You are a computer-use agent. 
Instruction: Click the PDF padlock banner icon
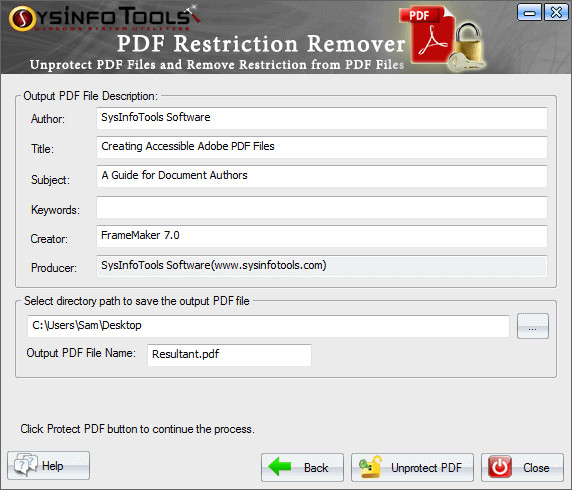point(443,38)
